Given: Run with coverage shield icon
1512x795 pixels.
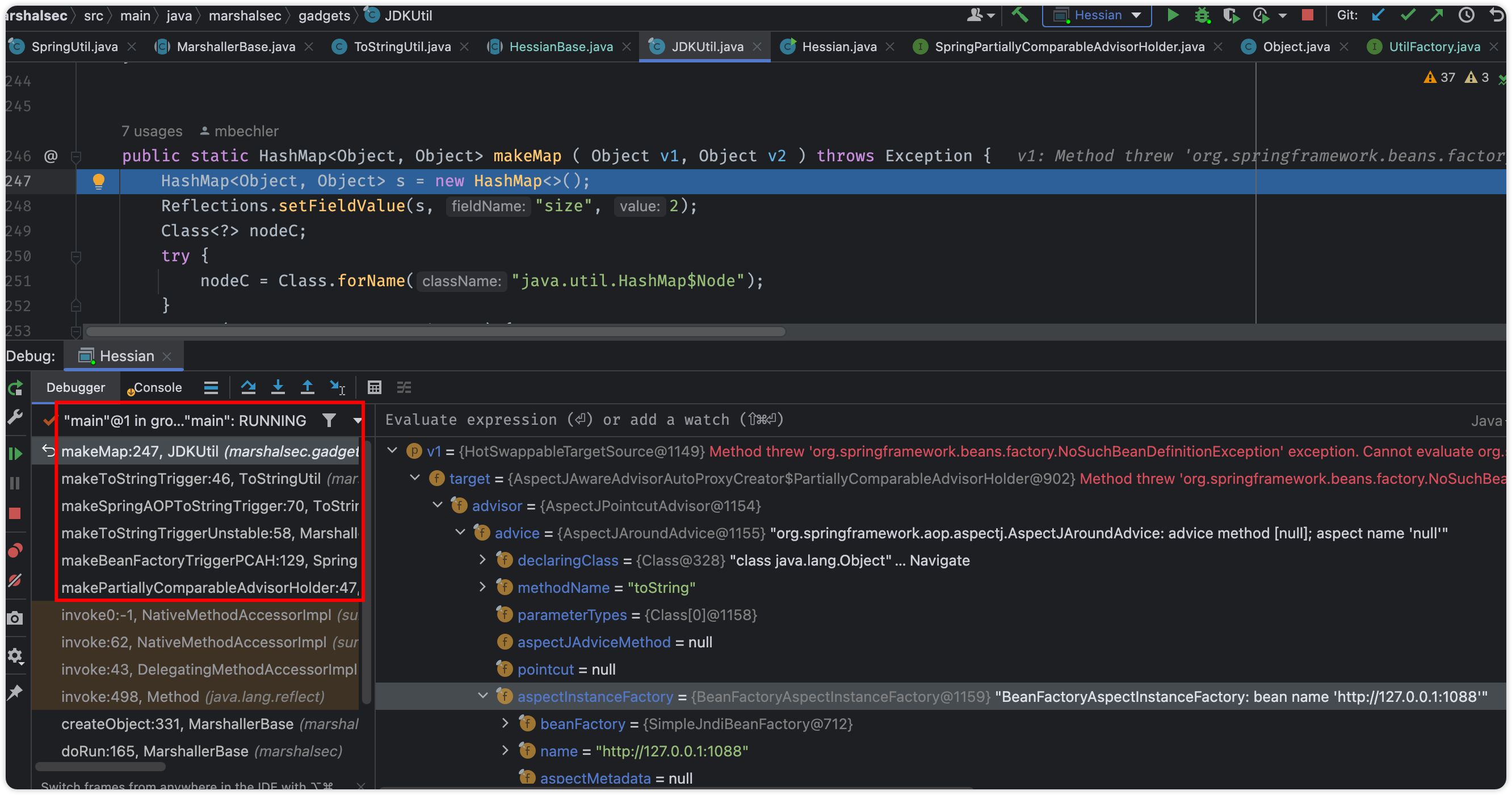Looking at the screenshot, I should pos(1231,15).
